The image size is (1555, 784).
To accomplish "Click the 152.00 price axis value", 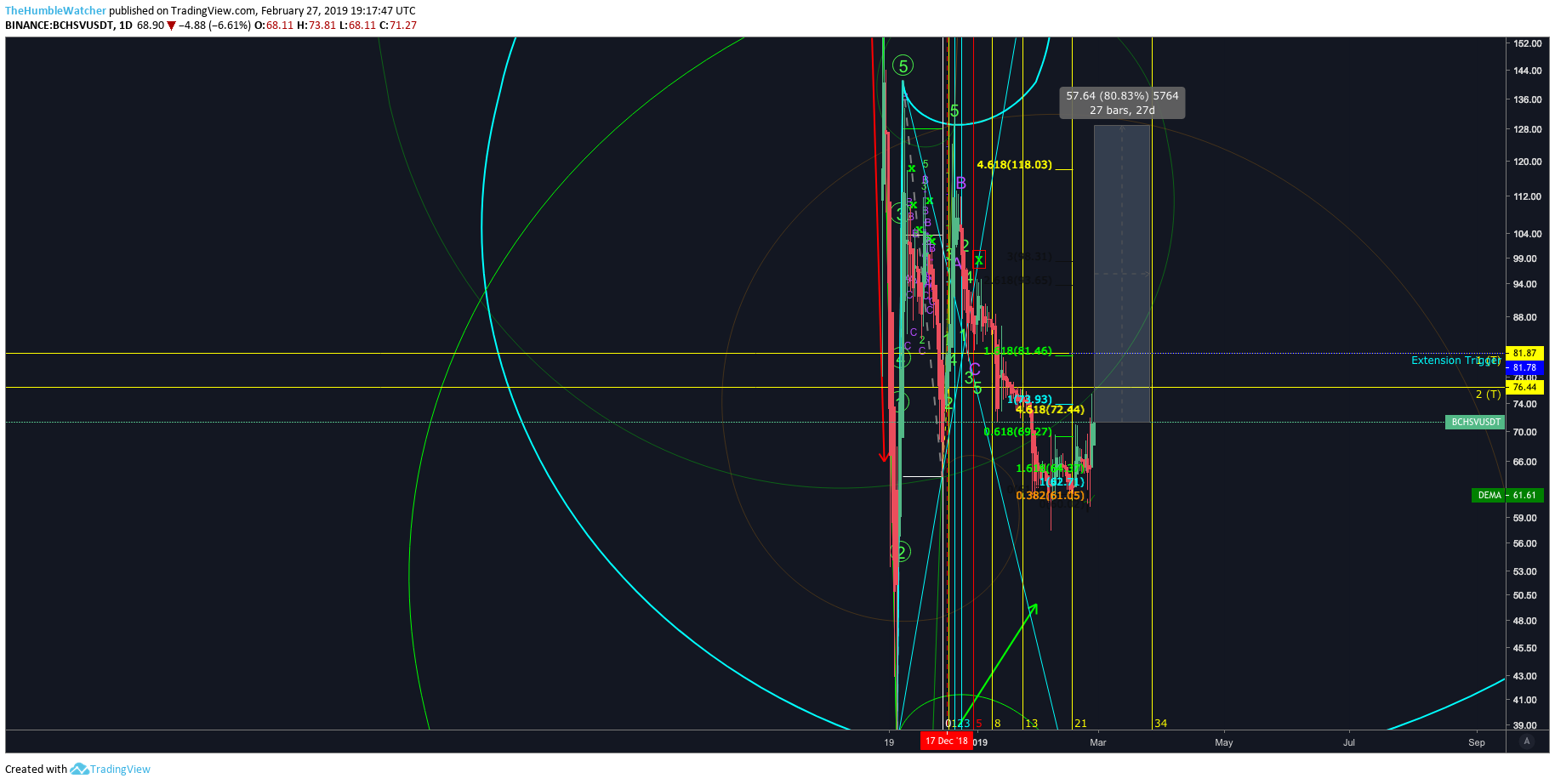I will pos(1528,43).
